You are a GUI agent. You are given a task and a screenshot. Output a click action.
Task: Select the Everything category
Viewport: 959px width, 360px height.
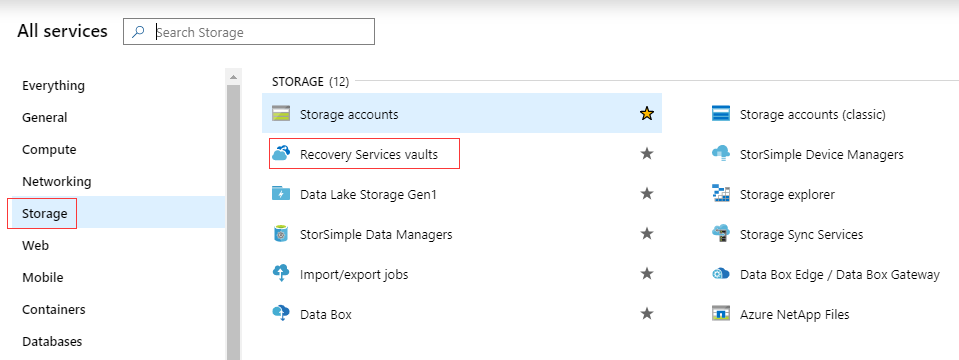click(x=53, y=86)
